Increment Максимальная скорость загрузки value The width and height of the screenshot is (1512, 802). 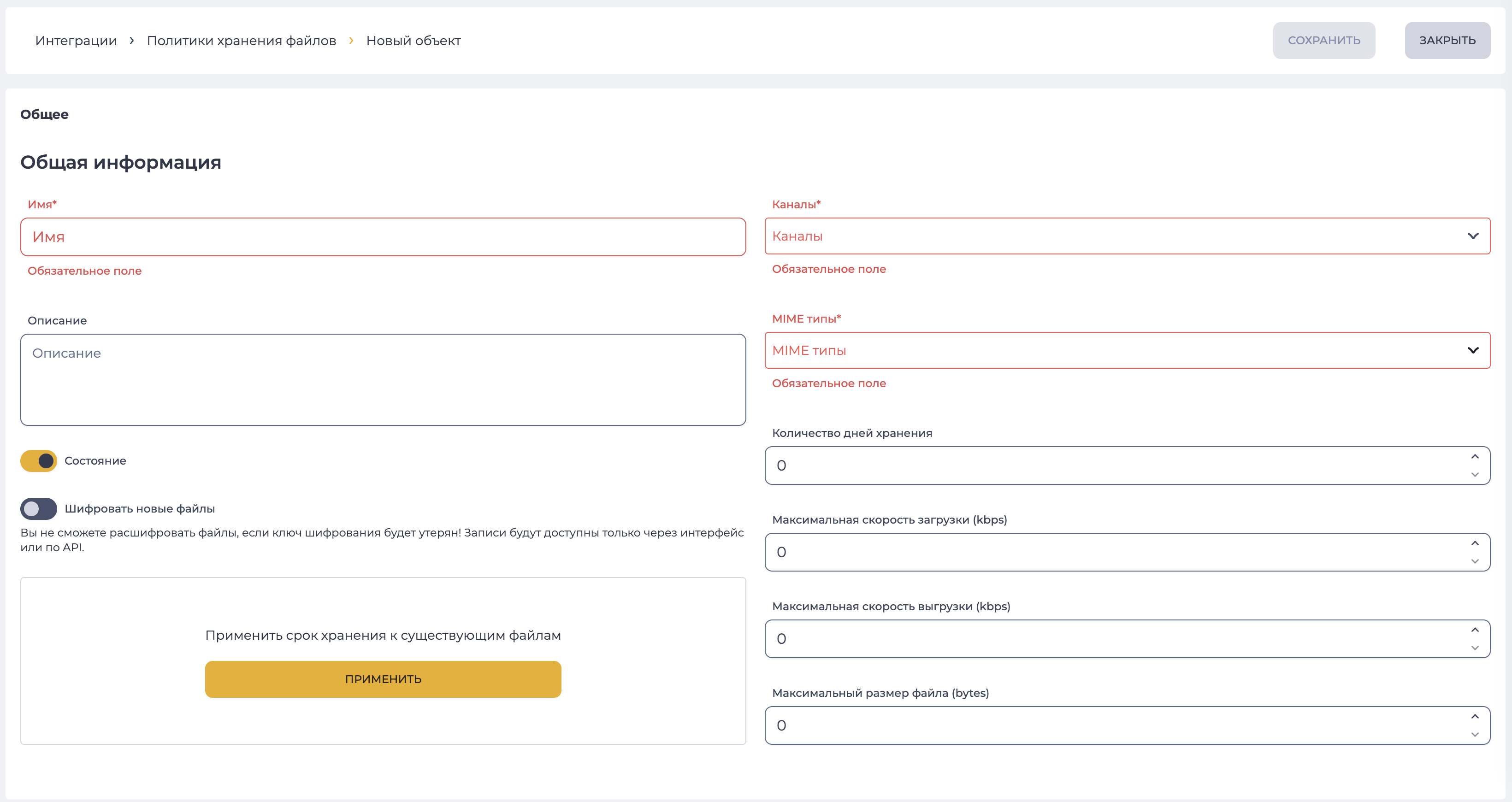click(x=1475, y=543)
